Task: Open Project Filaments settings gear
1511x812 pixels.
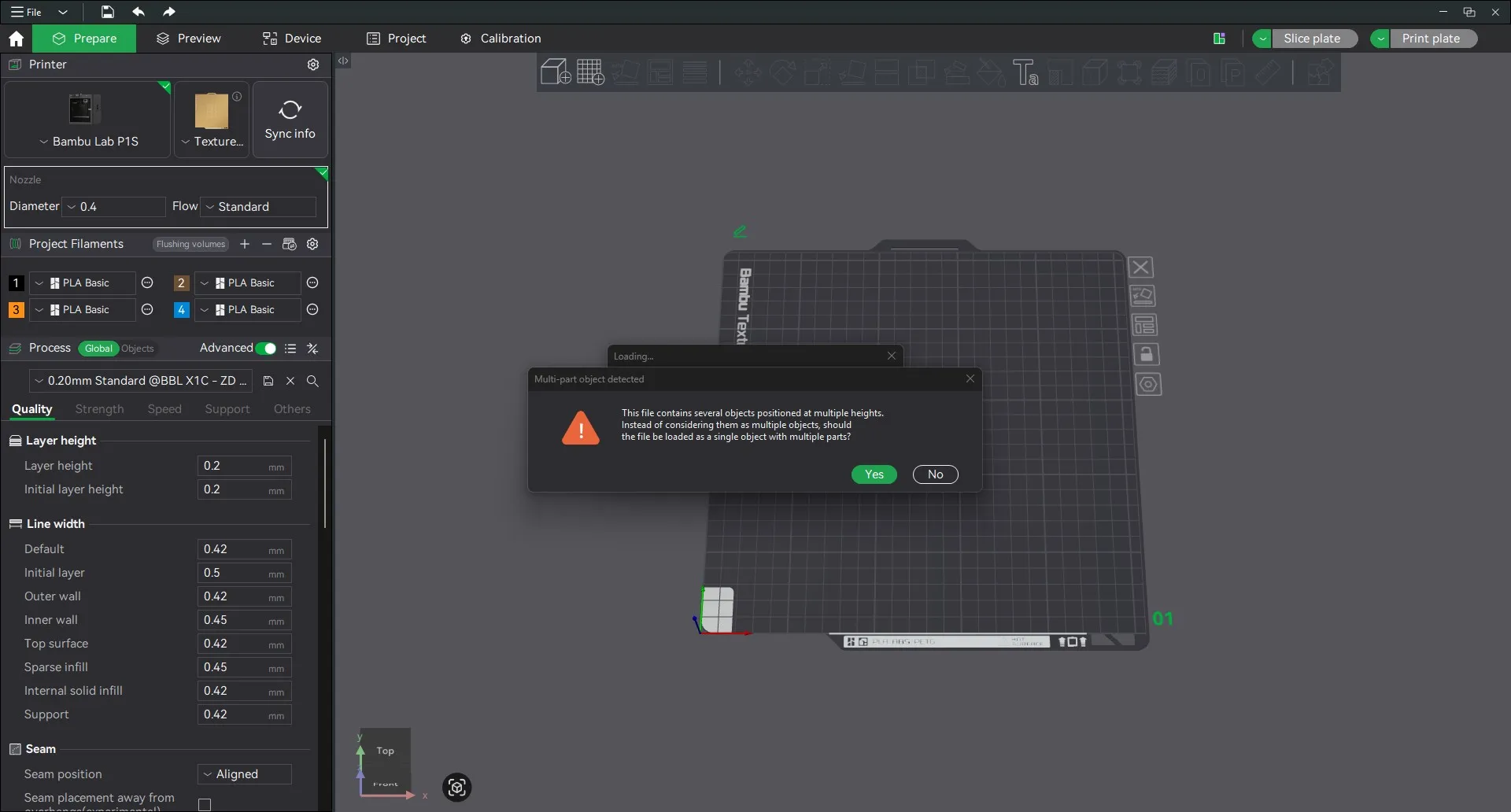Action: tap(312, 244)
